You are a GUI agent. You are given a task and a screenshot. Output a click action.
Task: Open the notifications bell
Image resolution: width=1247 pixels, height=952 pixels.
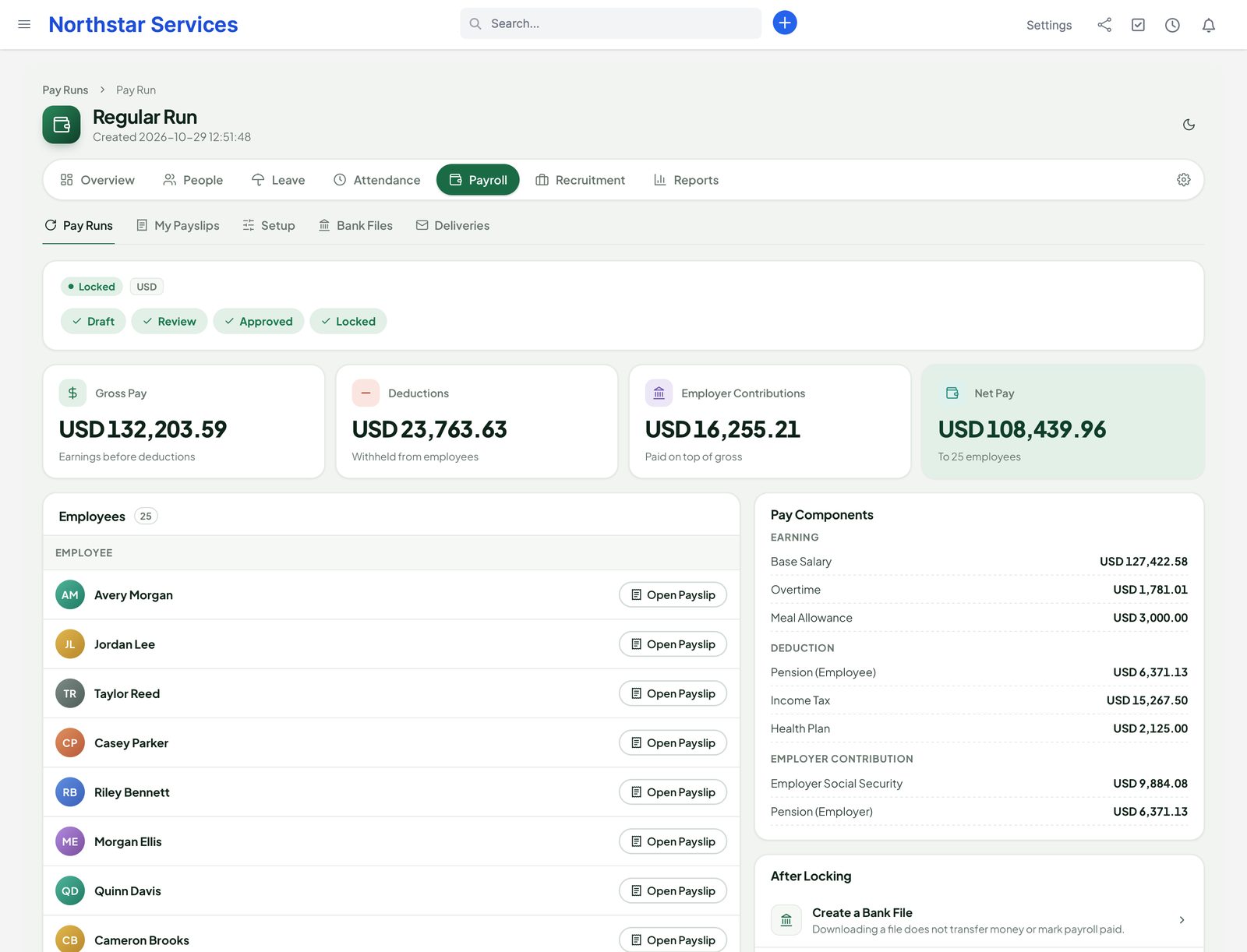[x=1208, y=25]
